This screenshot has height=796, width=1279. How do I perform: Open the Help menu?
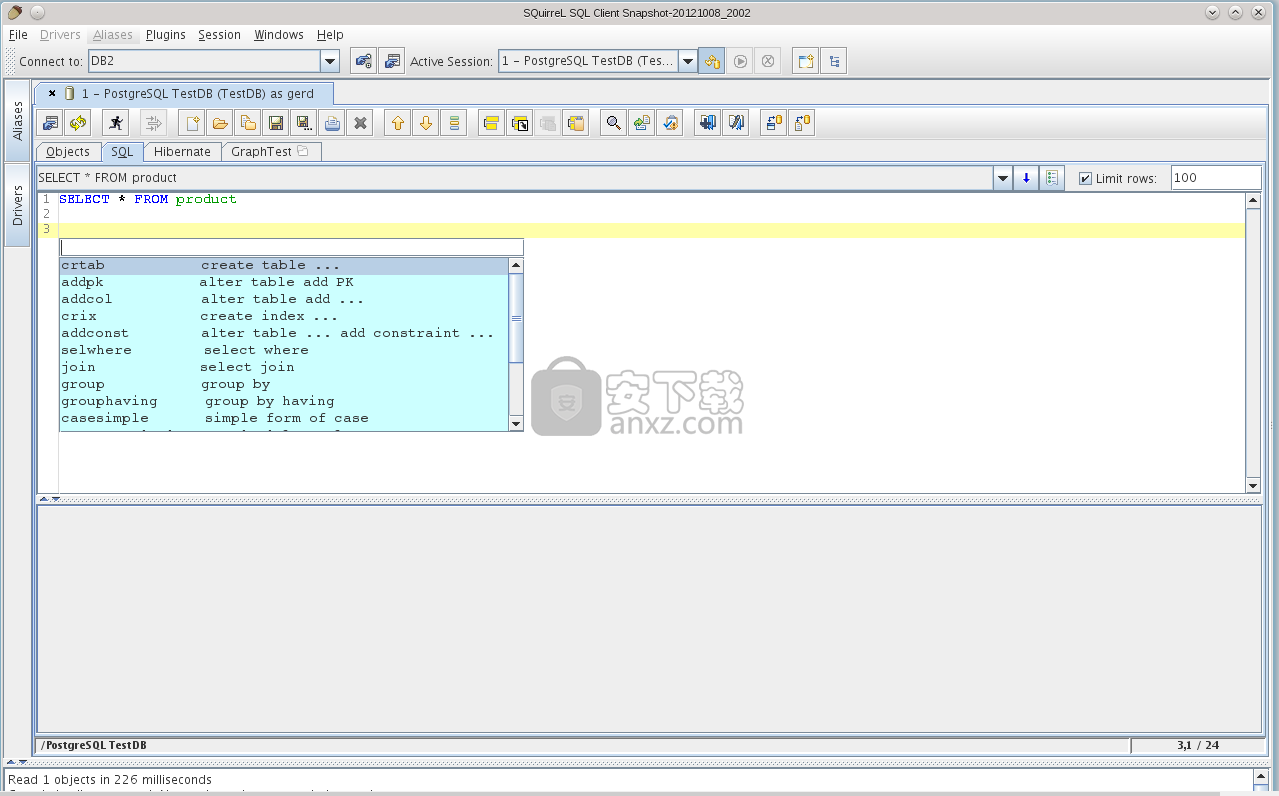(x=330, y=34)
